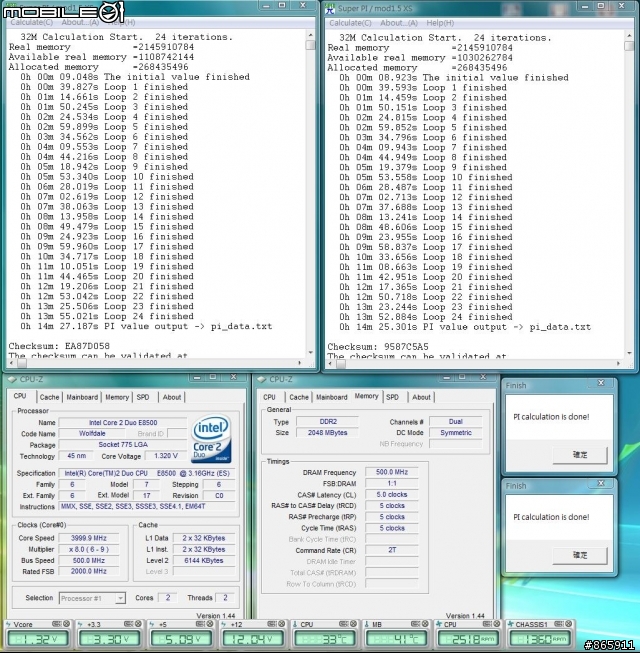The image size is (640, 653).
Task: Click the FSB:DRAM ratio value 1:1
Action: pyautogui.click(x=392, y=484)
